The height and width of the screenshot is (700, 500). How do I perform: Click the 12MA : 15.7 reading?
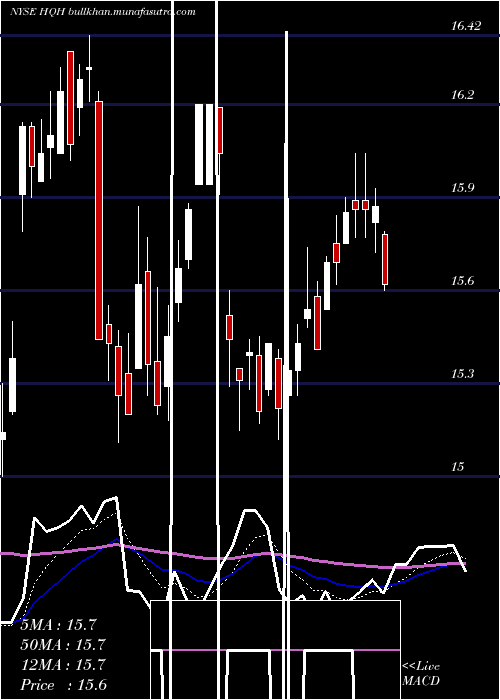coord(63,665)
